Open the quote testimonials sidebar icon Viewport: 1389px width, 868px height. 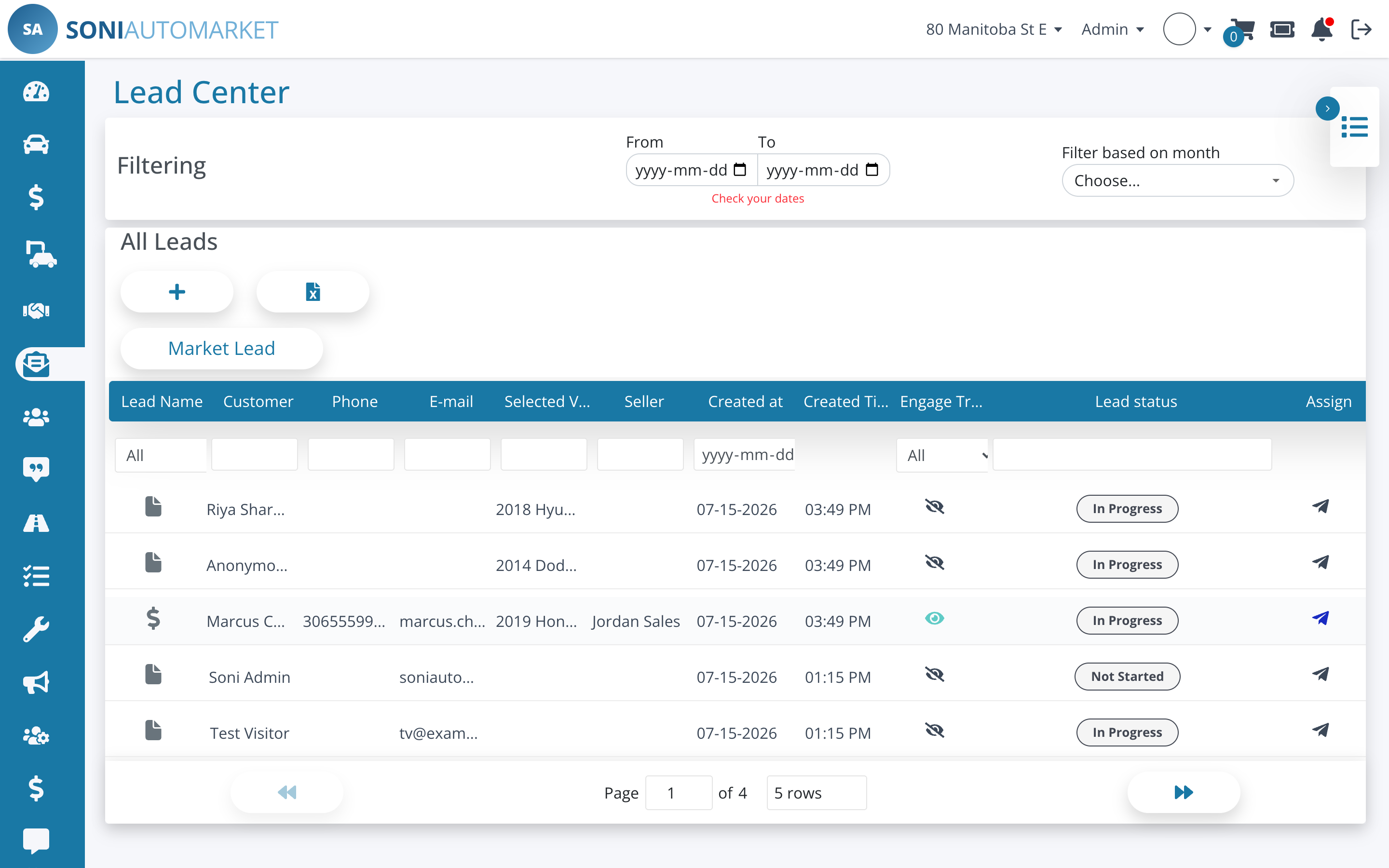[36, 469]
